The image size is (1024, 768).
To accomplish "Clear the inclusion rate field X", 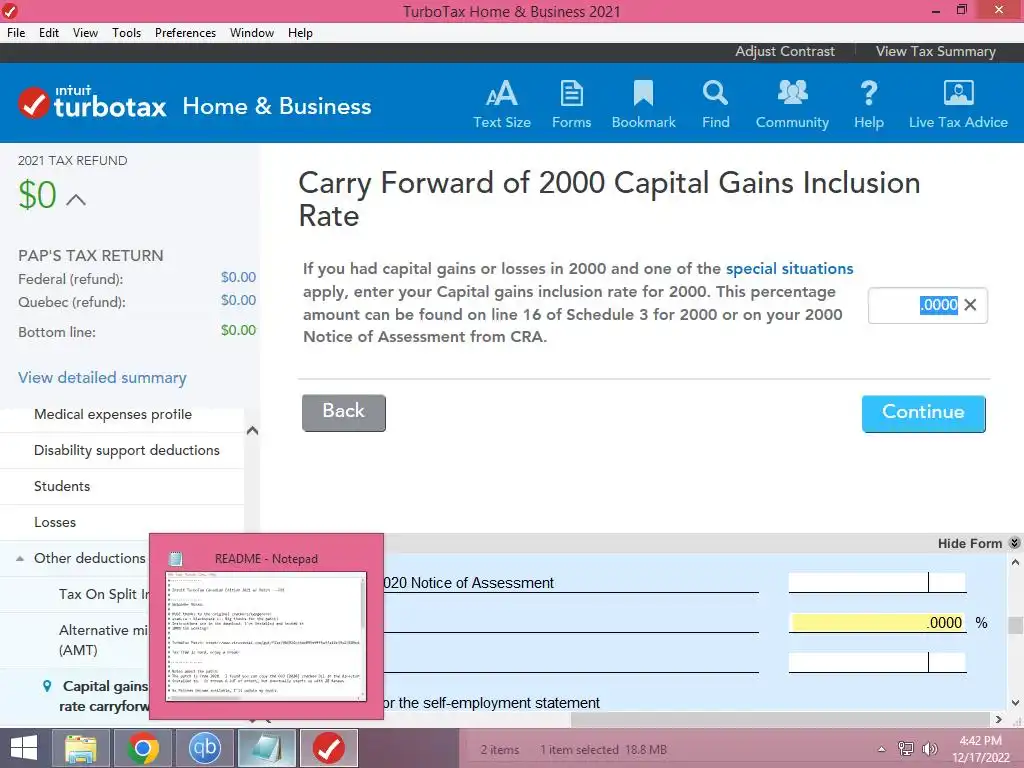I will point(970,304).
